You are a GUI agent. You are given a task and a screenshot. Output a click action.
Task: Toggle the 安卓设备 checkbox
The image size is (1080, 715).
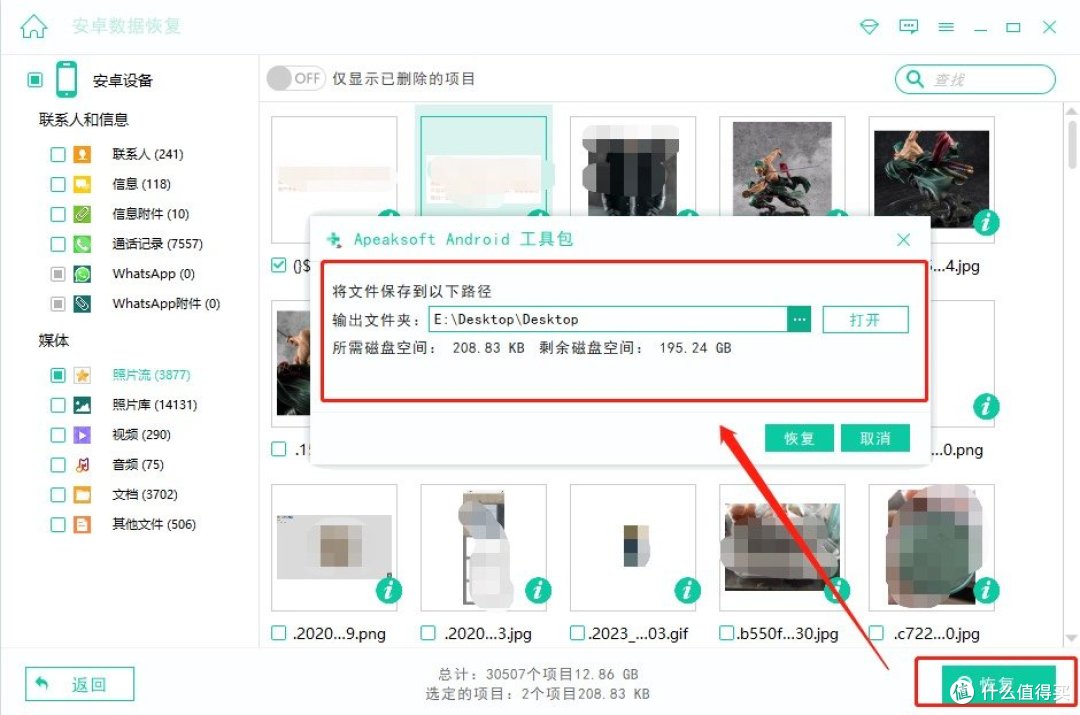[35, 80]
